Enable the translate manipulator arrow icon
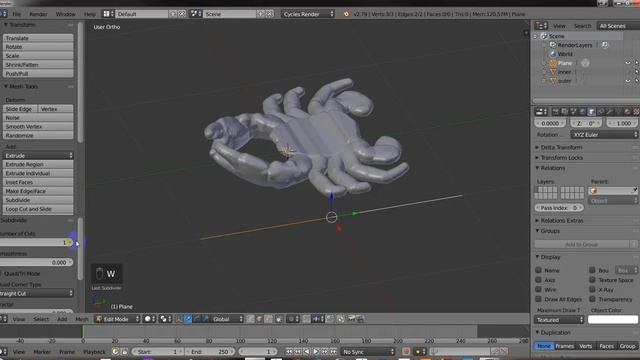 (x=188, y=319)
